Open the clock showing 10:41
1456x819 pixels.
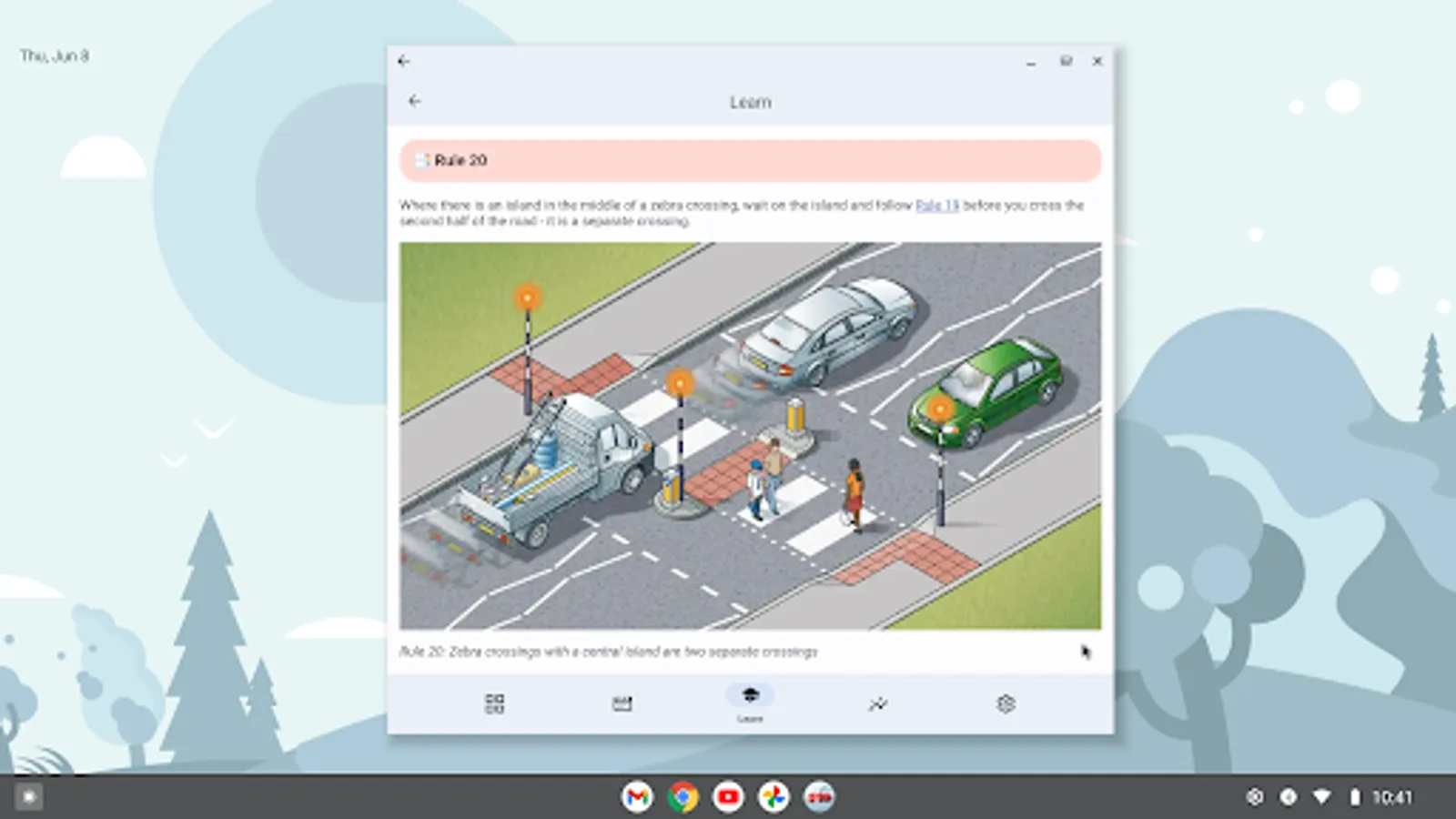(1392, 797)
